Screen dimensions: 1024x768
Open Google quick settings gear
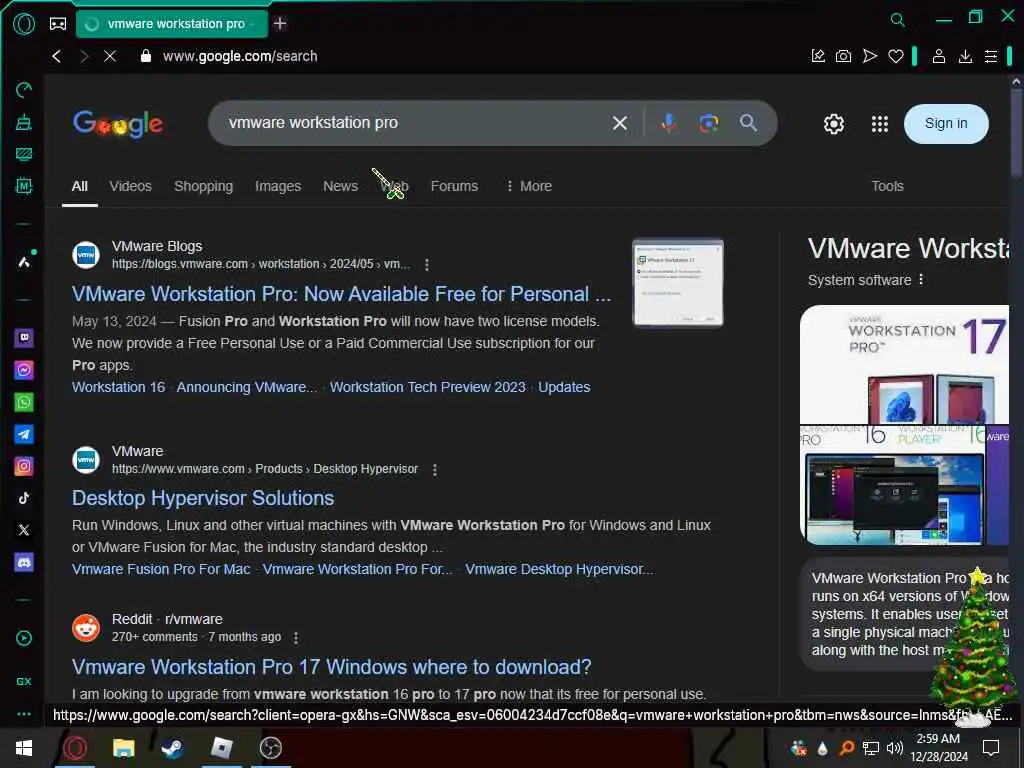[x=833, y=123]
